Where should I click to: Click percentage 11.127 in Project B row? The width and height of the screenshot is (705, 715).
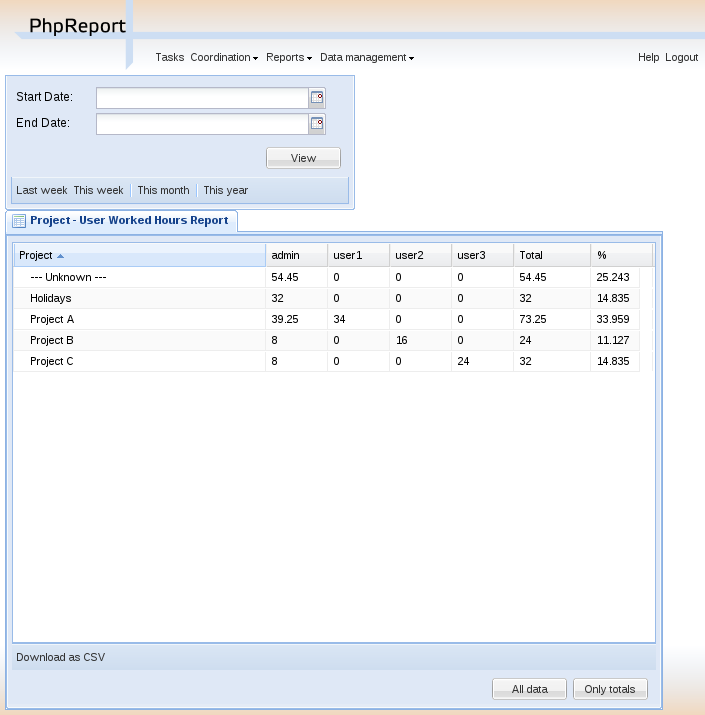613,340
